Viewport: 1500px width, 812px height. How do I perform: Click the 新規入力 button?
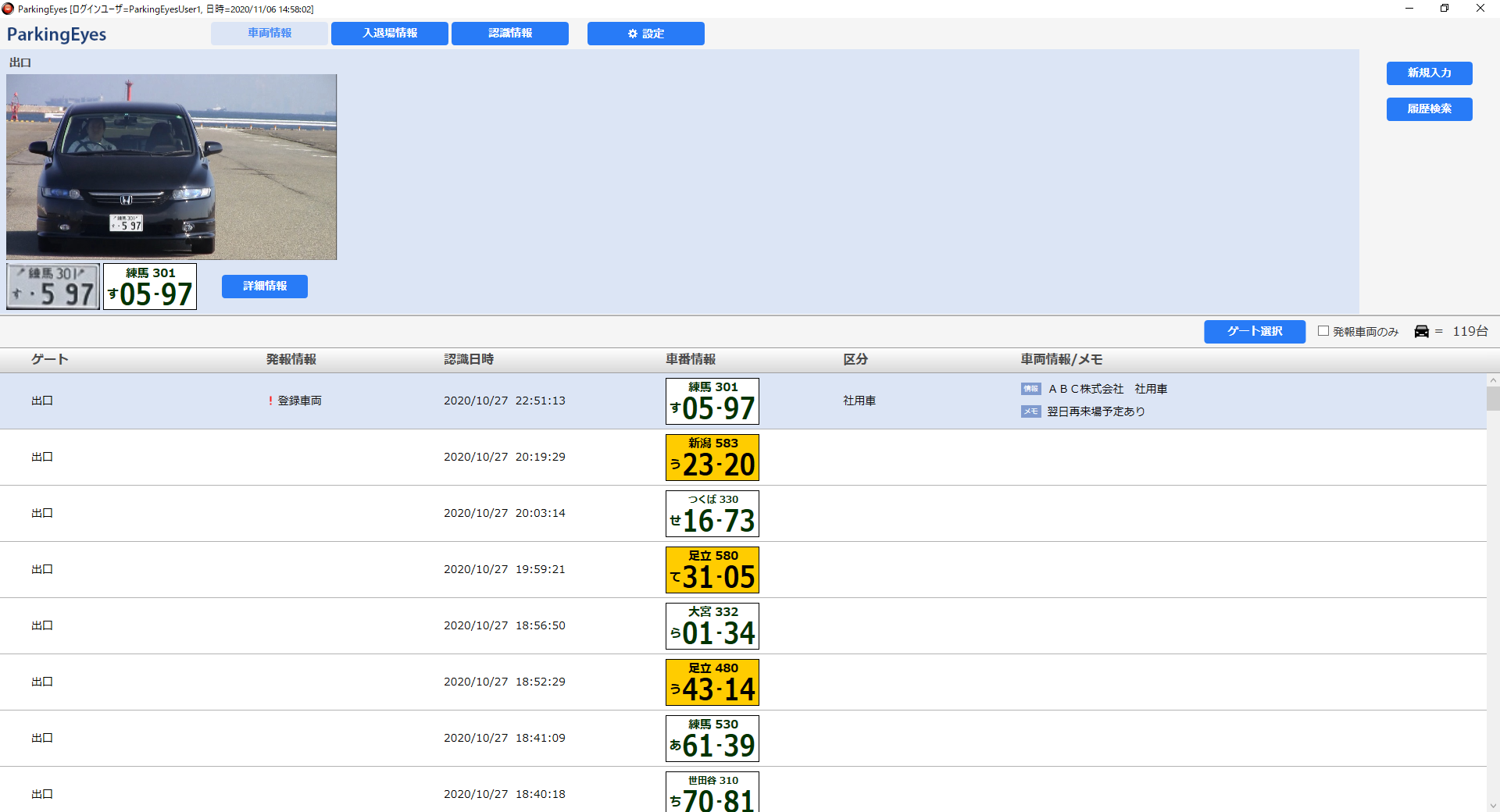coord(1430,73)
